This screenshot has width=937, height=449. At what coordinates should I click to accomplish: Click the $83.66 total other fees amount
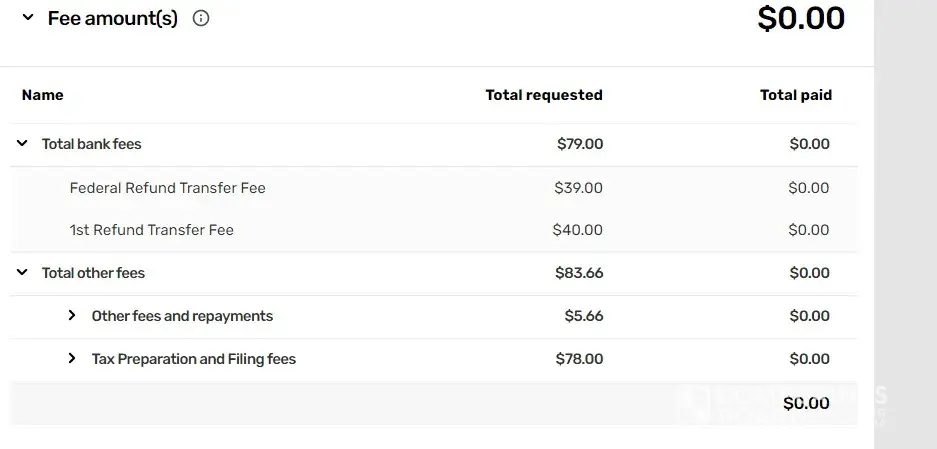579,273
